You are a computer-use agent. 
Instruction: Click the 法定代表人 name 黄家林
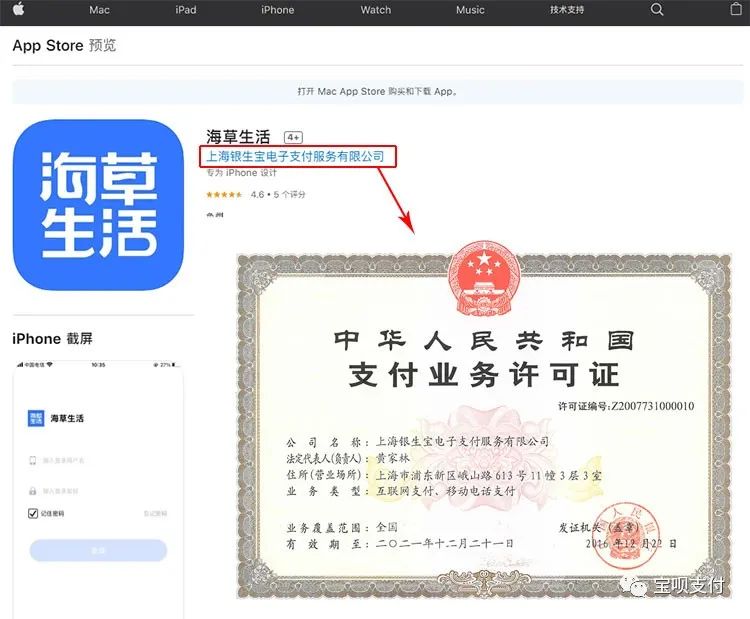(393, 458)
